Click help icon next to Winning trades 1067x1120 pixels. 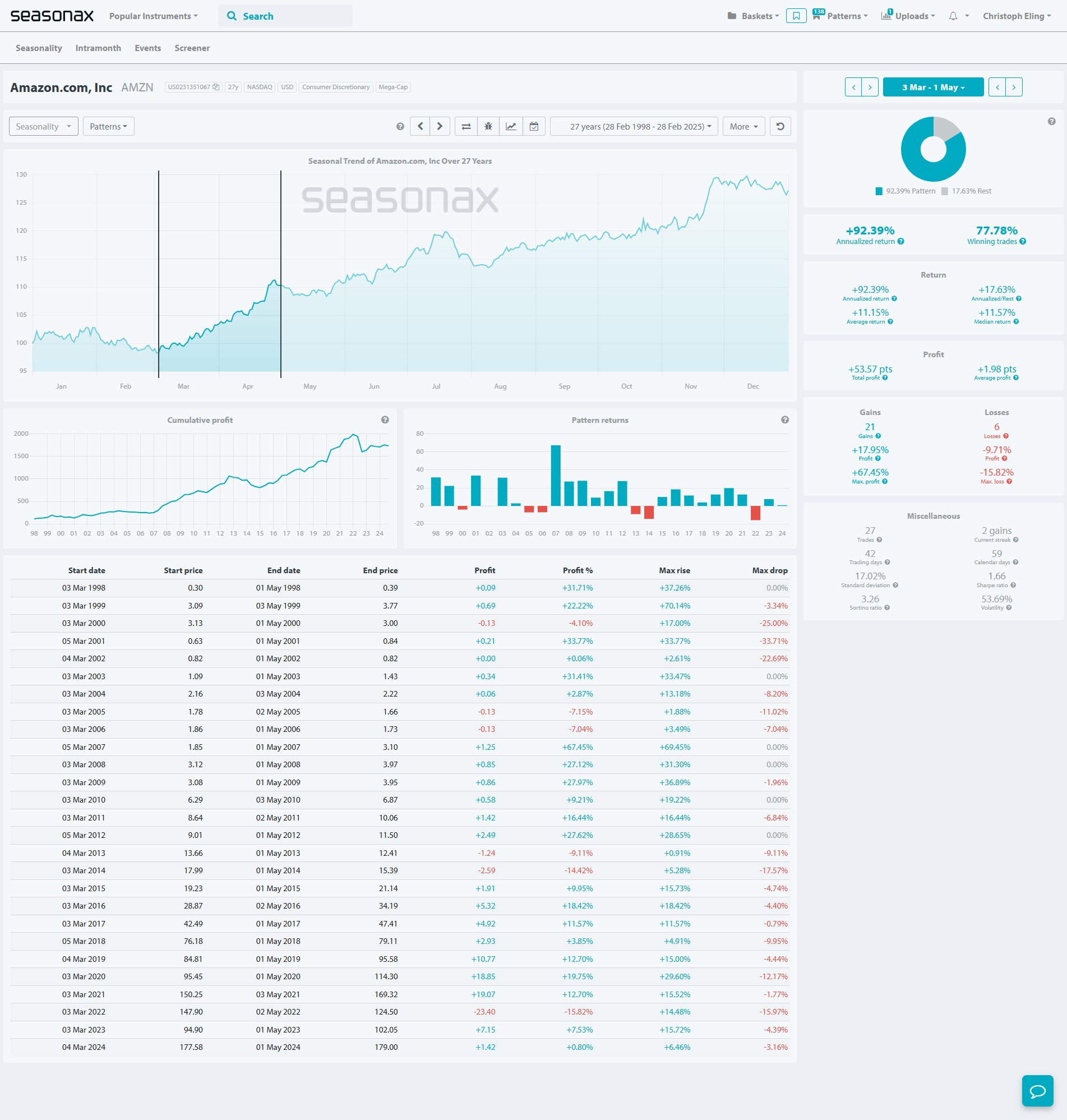[1023, 242]
